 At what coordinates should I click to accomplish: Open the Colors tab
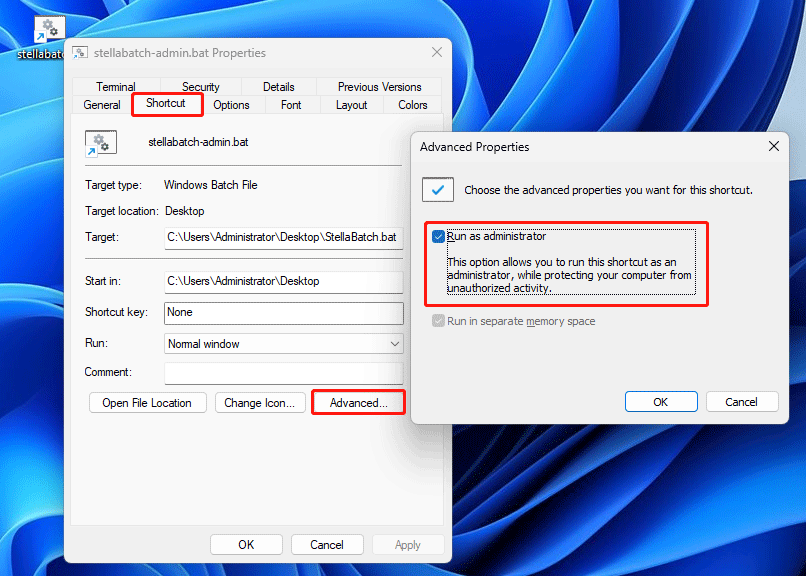click(x=411, y=104)
